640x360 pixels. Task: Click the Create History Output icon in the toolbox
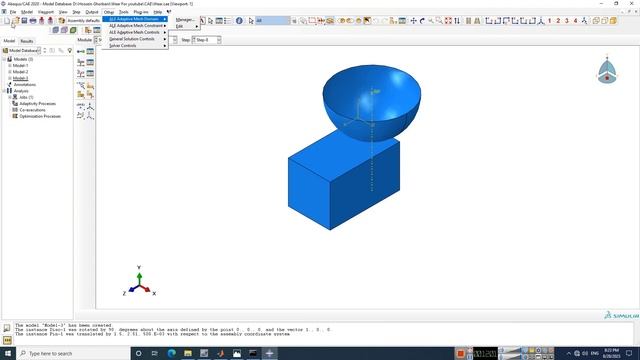point(81,73)
